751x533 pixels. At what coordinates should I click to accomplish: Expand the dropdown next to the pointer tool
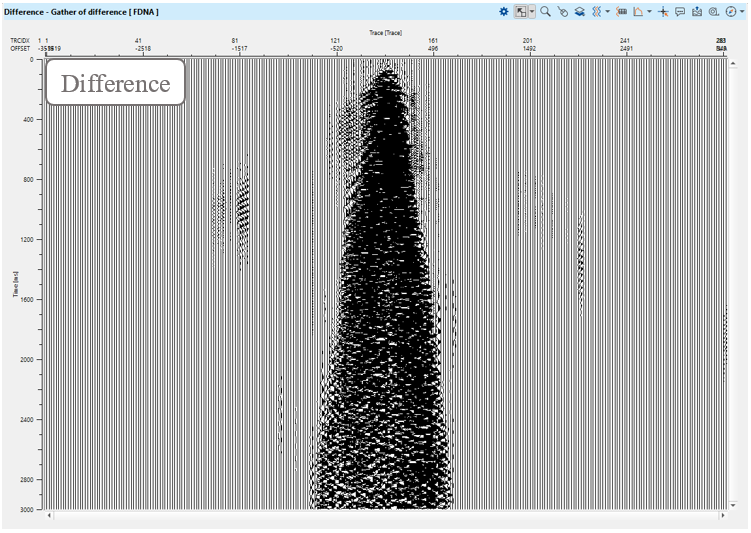(532, 11)
